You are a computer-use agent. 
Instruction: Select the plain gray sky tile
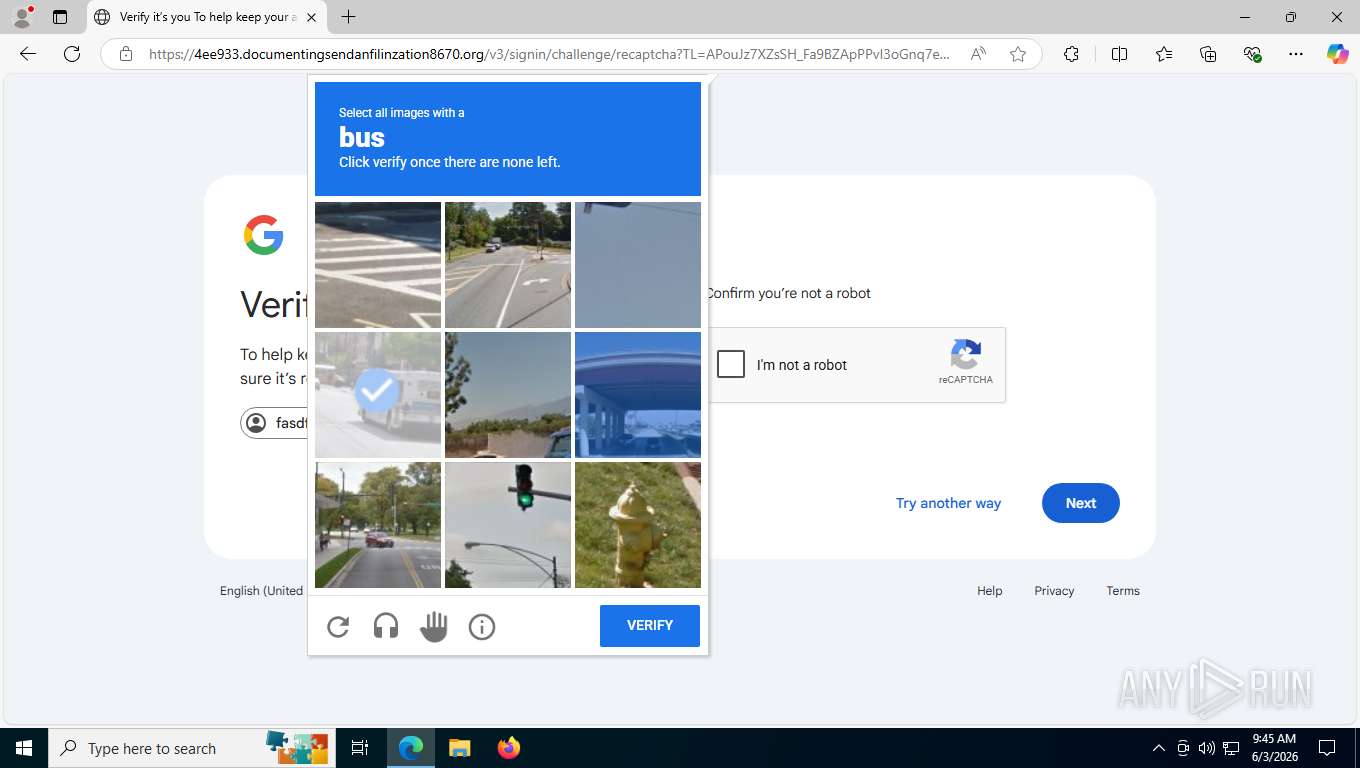point(638,265)
